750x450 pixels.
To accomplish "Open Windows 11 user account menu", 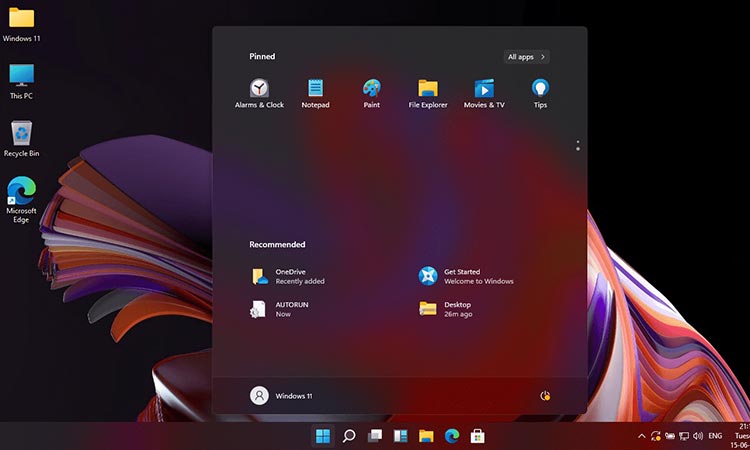I will tap(281, 396).
